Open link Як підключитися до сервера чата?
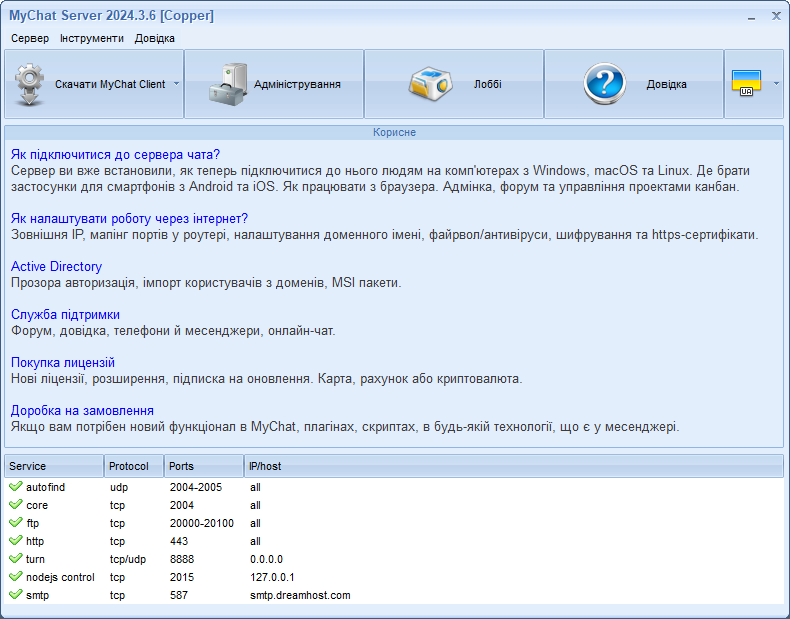The image size is (790, 619). (115, 155)
